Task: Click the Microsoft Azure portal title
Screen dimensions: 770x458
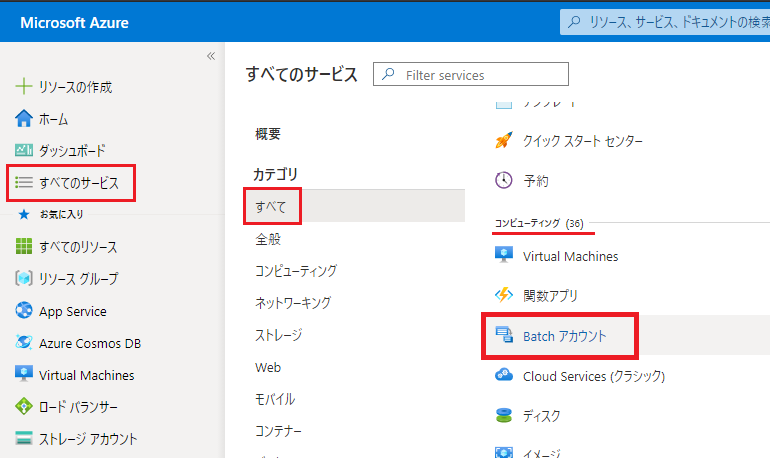Action: (x=74, y=23)
